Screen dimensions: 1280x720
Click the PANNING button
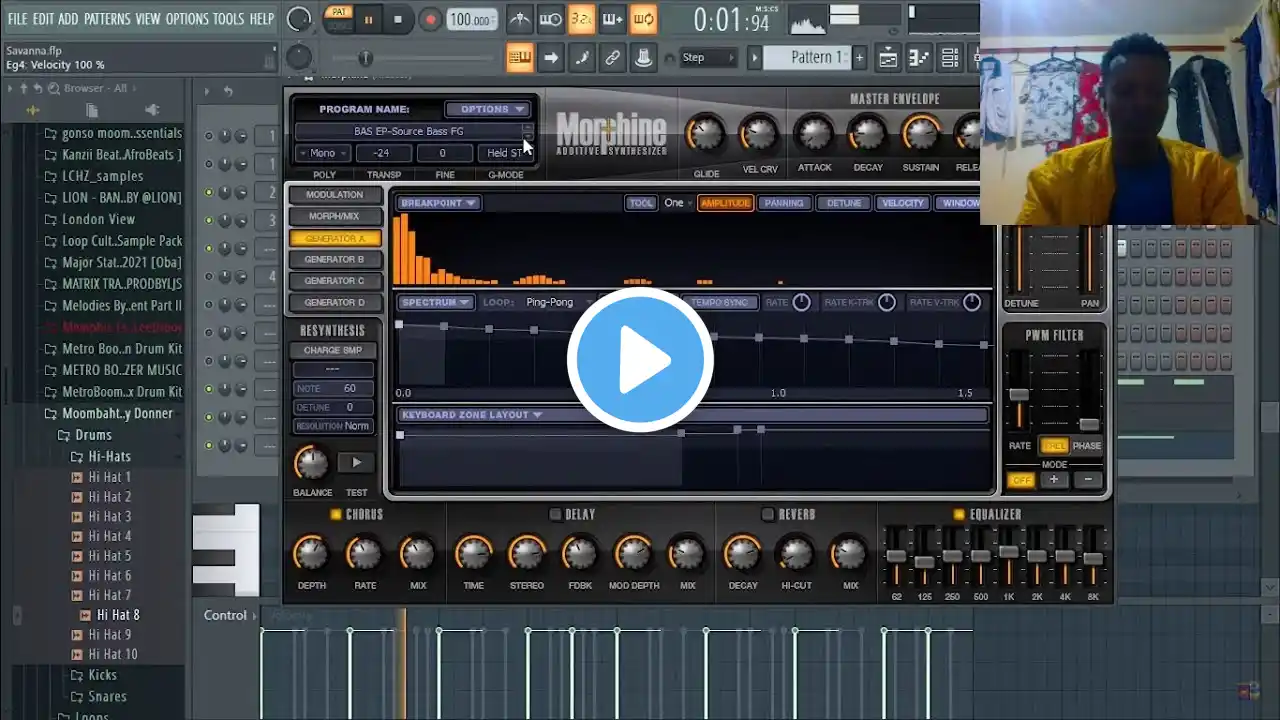(x=784, y=203)
